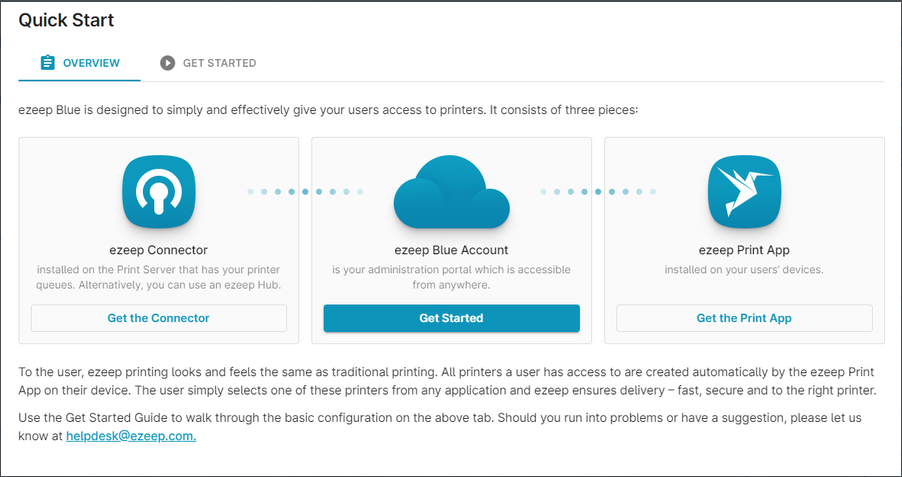
Task: Select the ezeep Blue Account heading
Action: point(452,250)
